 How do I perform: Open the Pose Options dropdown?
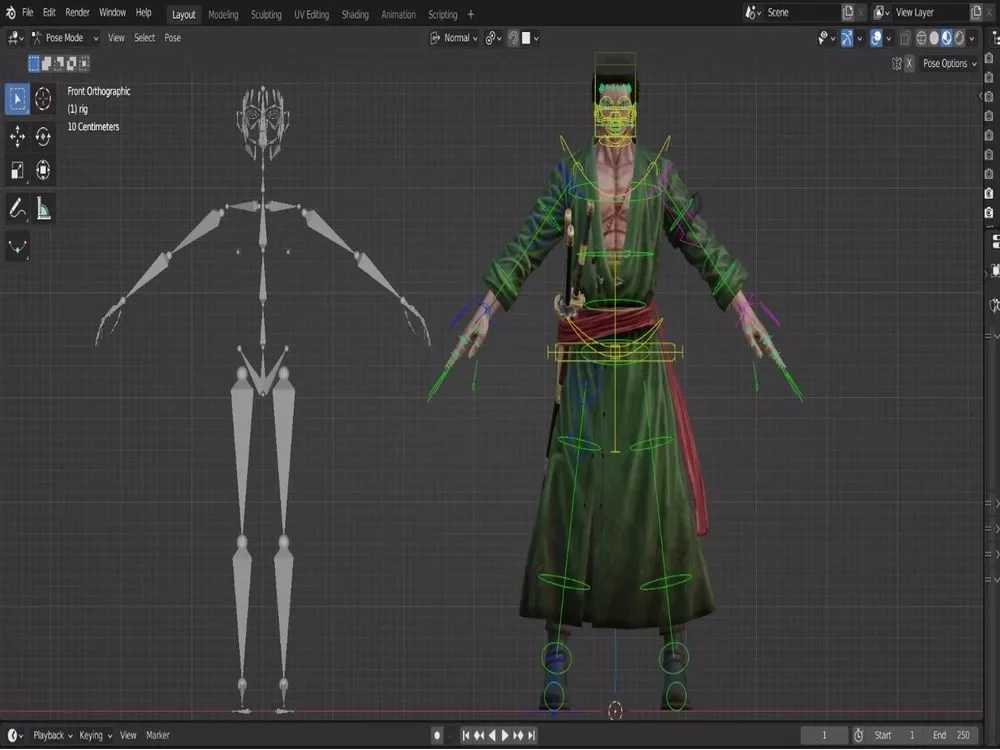947,63
